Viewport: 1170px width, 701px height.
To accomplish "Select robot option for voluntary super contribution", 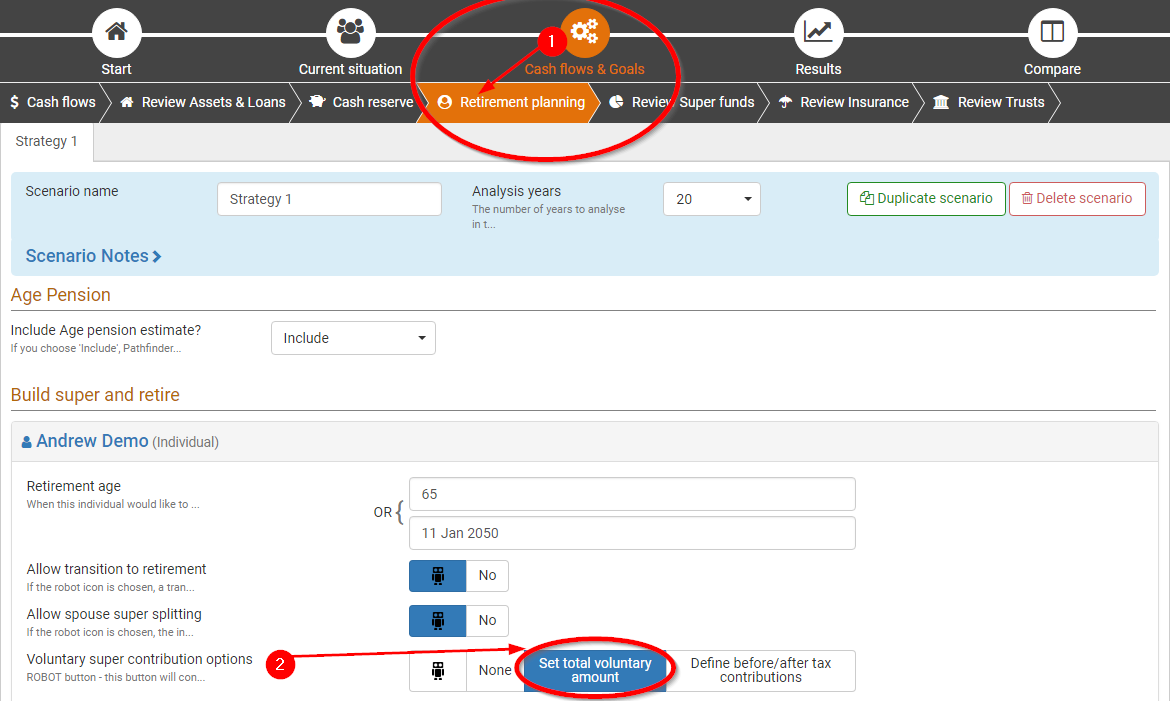I will (438, 671).
